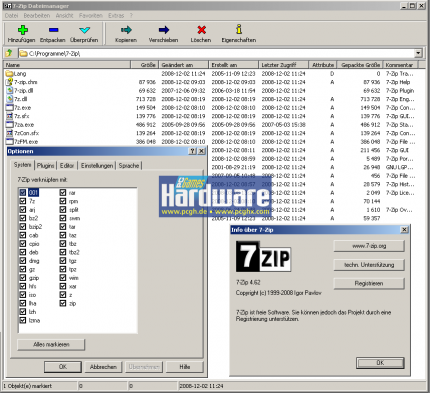Sort by the Letzter Zugriff column header

point(284,65)
